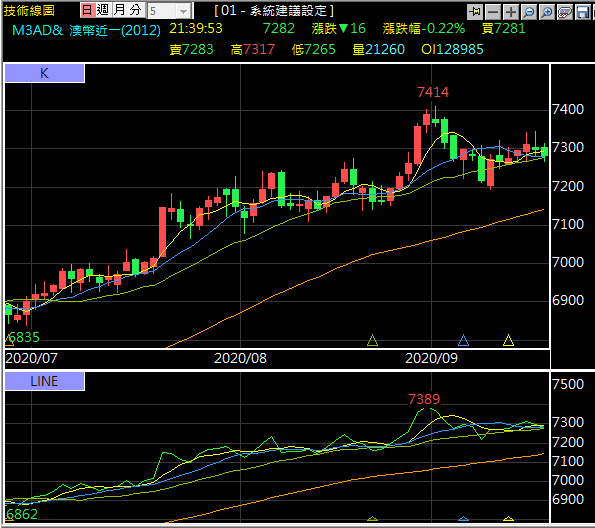Click the plus button in the toolbar
The height and width of the screenshot is (528, 595).
[x=511, y=12]
